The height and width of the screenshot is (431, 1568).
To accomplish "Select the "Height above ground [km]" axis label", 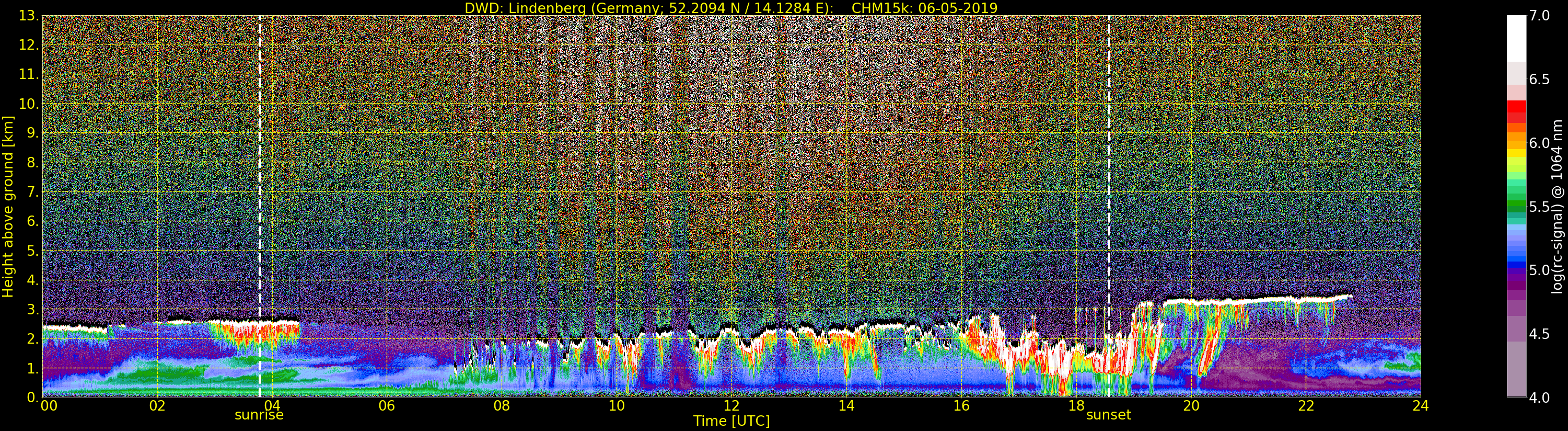I will [x=8, y=206].
